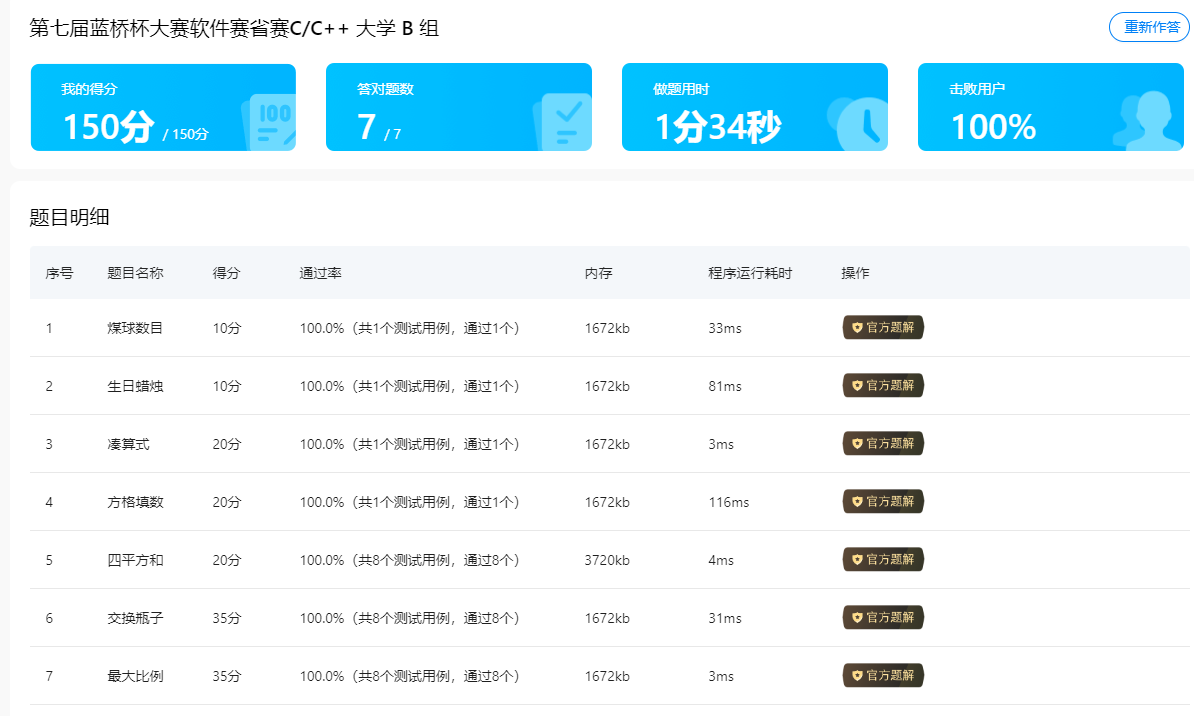Open 官方题解 for 交换瓶子
Viewport: 1194px width, 716px height.
[883, 617]
